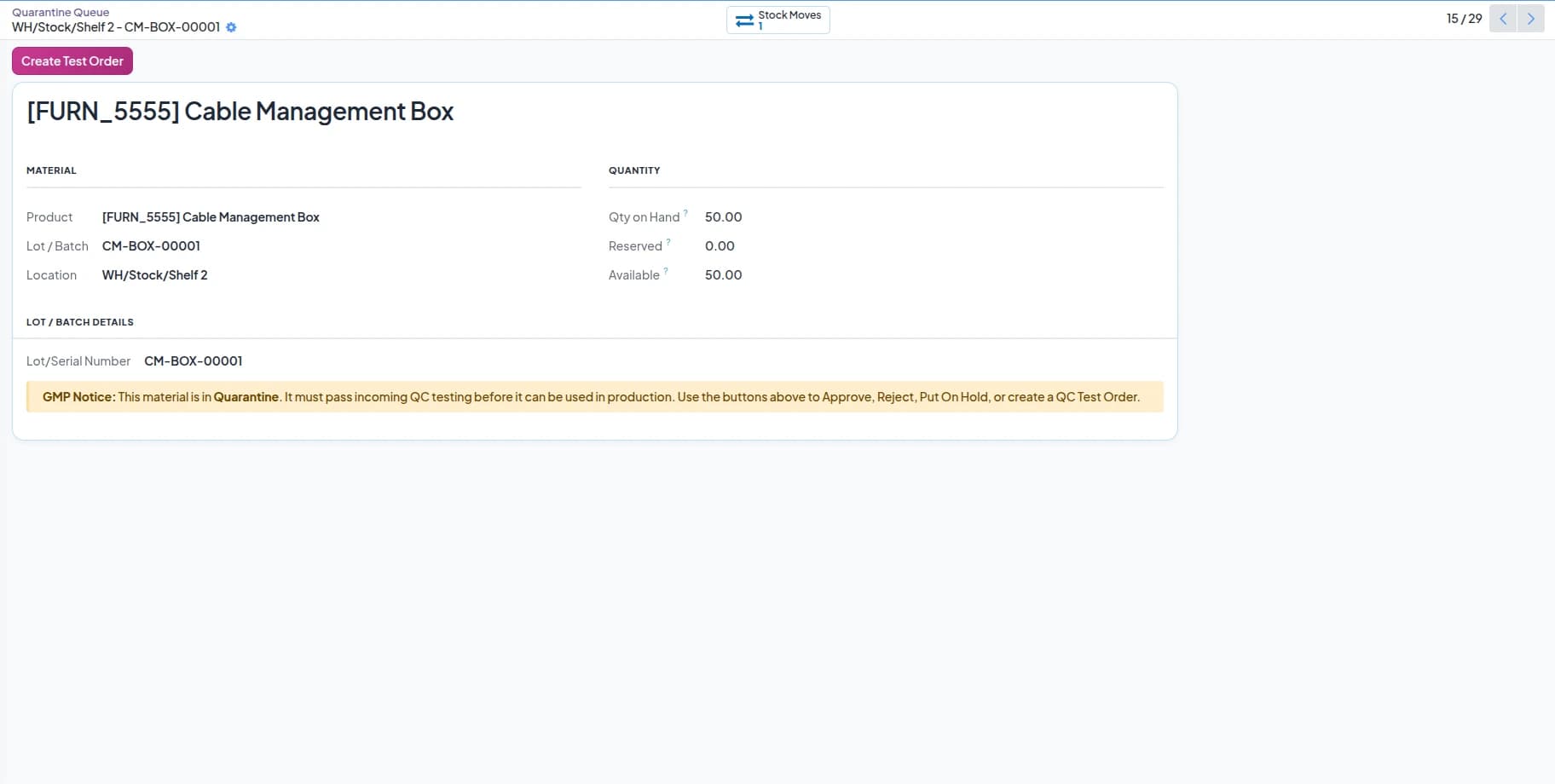This screenshot has height=784, width=1555.
Task: Show the Reserved help question mark
Action: (x=668, y=242)
